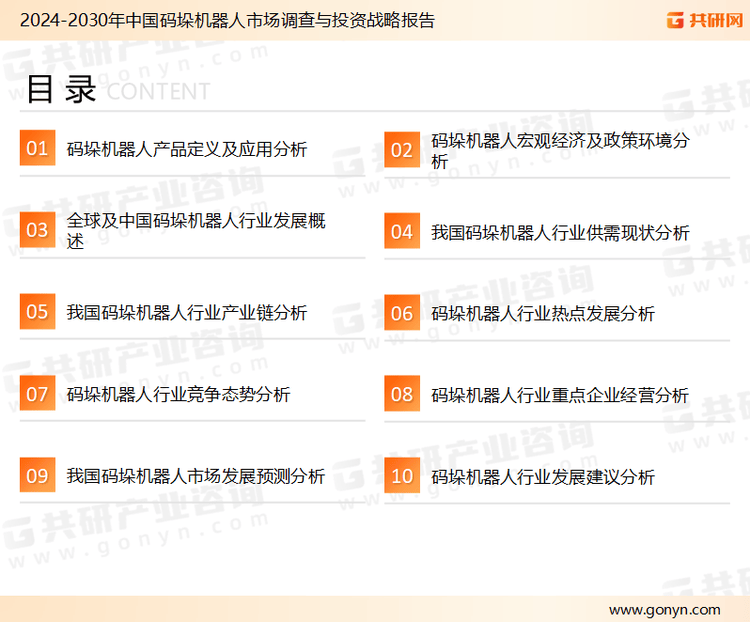Open chapter 码垛机器人行业竞争态势分析
This screenshot has height=622, width=750.
coord(178,395)
